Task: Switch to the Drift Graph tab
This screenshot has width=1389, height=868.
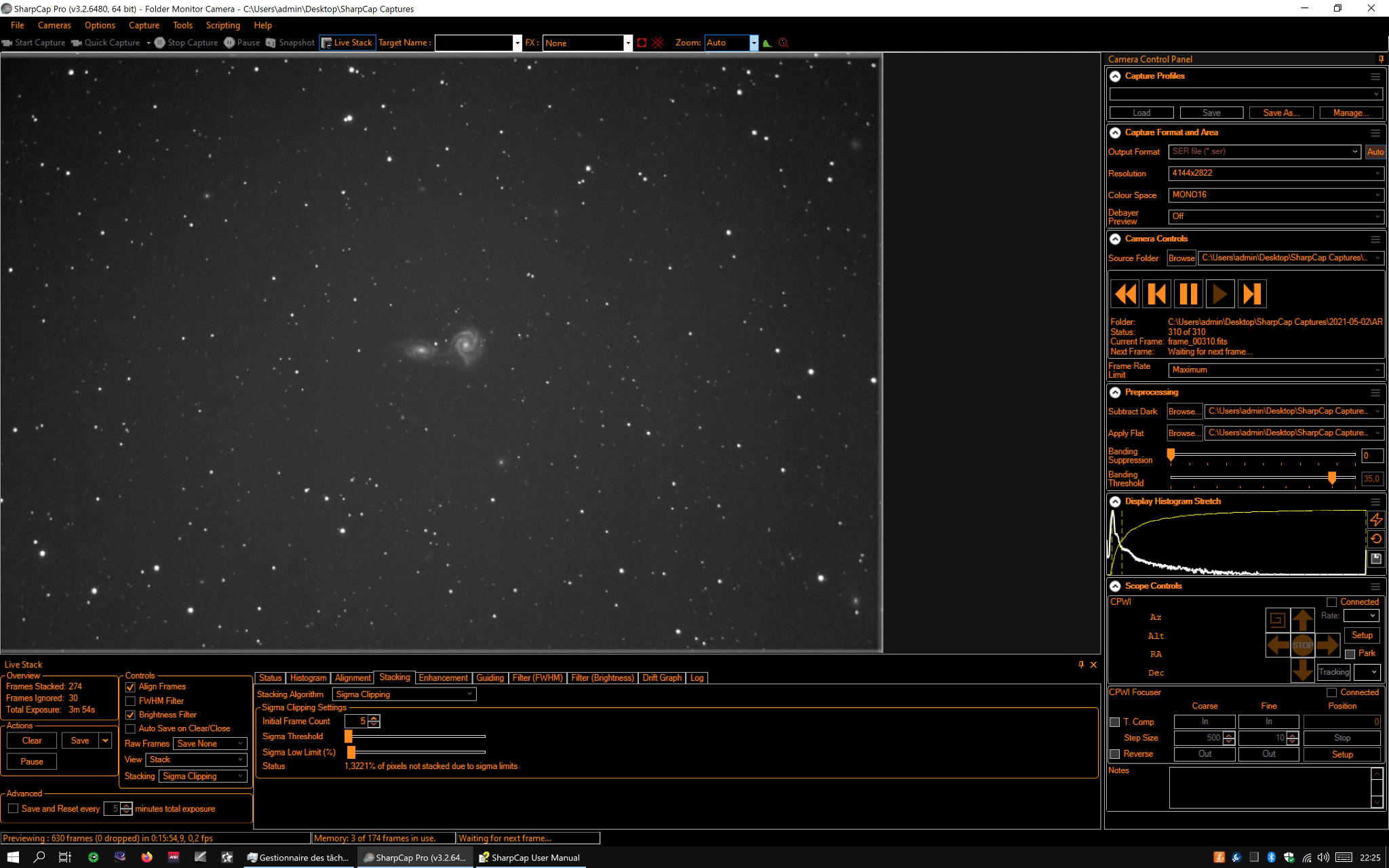Action: tap(662, 678)
